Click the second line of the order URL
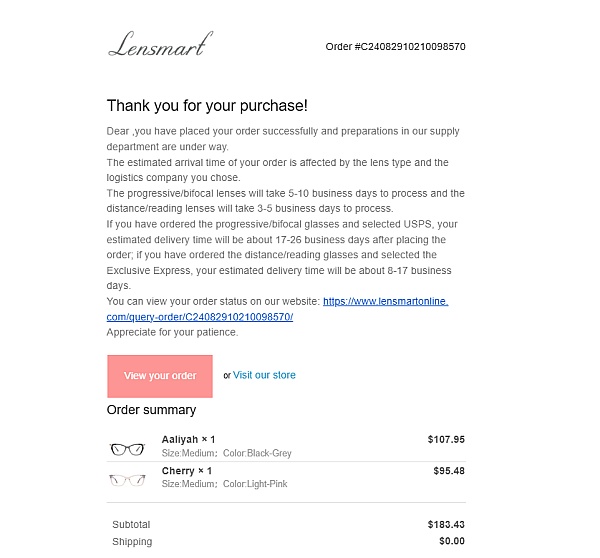Viewport: 600px width, 558px height. click(x=200, y=317)
